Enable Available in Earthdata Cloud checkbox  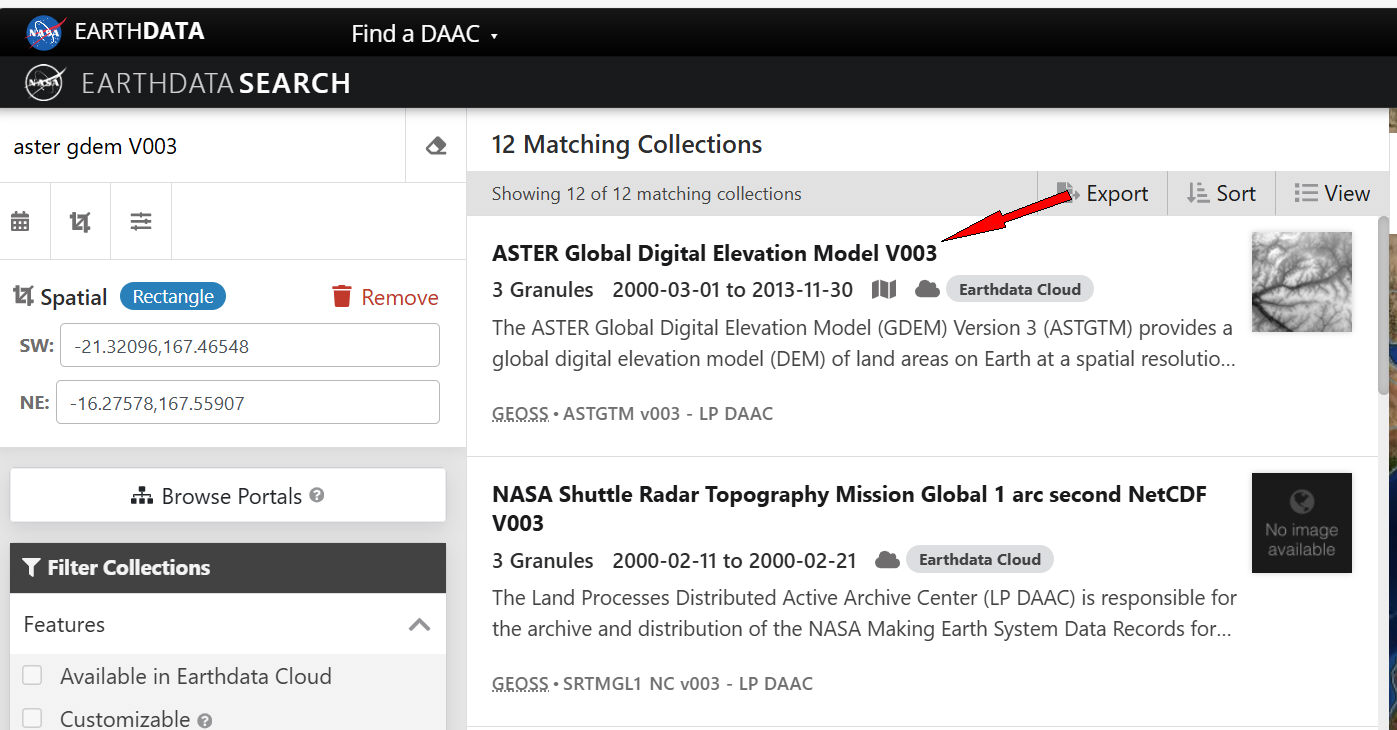[x=33, y=676]
